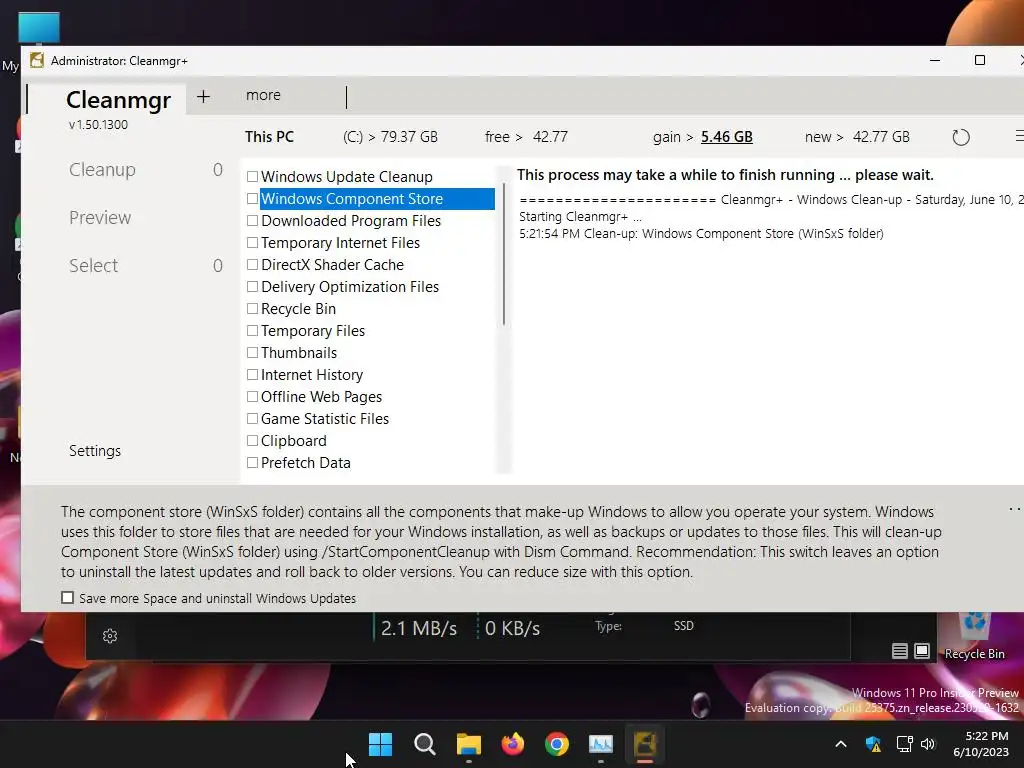Check Windows Update Cleanup
The height and width of the screenshot is (768, 1024).
[x=252, y=177]
